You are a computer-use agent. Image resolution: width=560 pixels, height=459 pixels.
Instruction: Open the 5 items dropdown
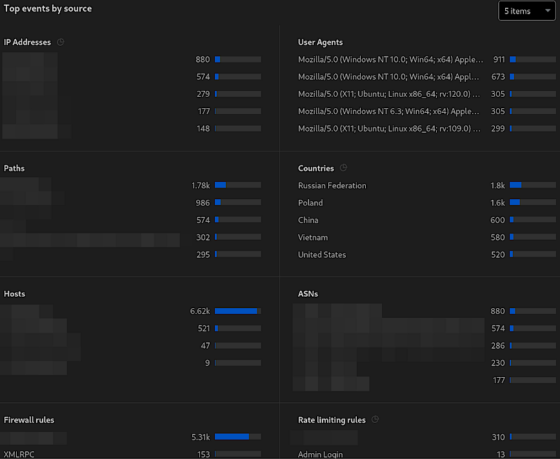click(527, 11)
